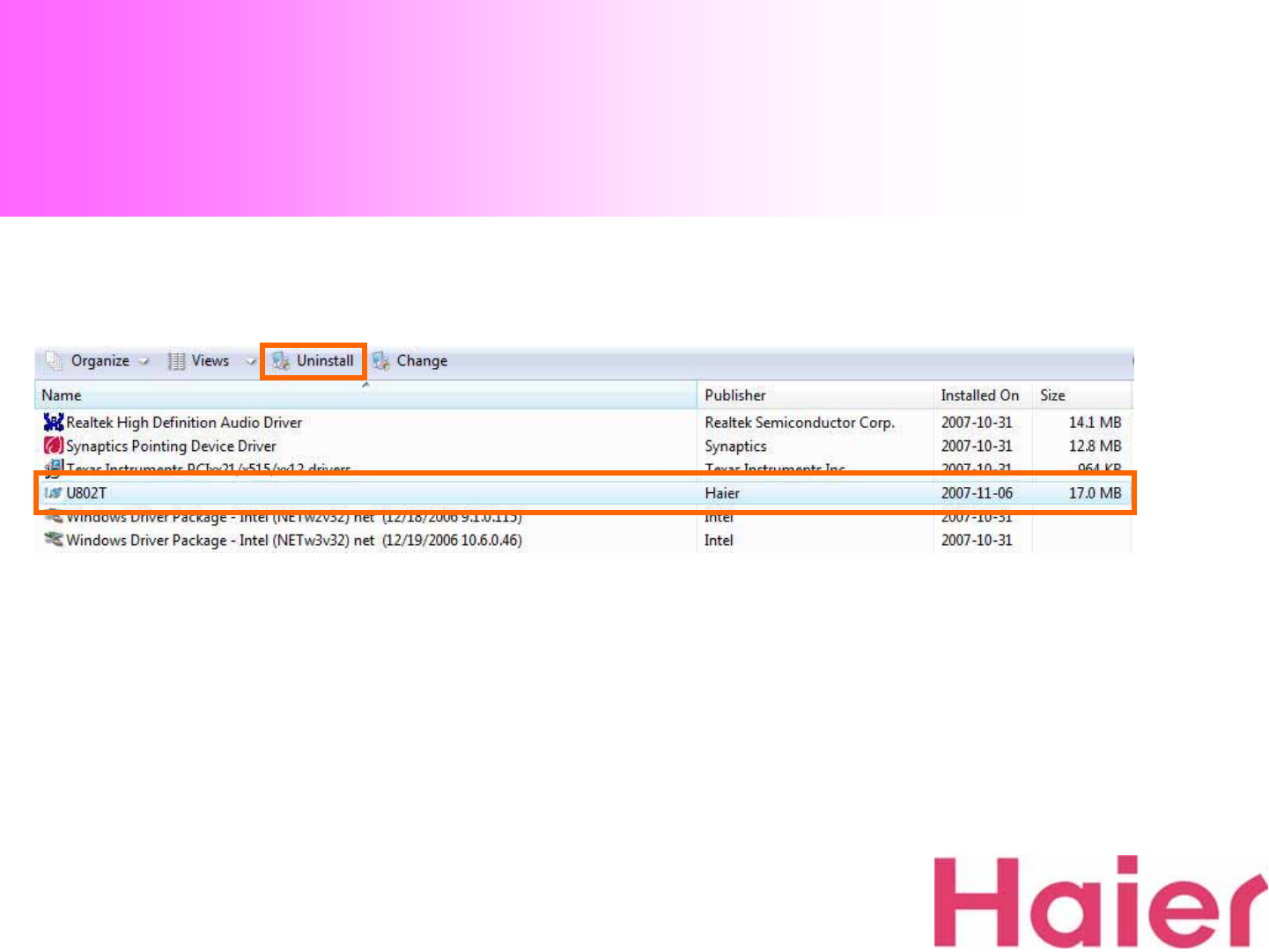Click the U802T program icon
The image size is (1269, 952).
point(54,493)
